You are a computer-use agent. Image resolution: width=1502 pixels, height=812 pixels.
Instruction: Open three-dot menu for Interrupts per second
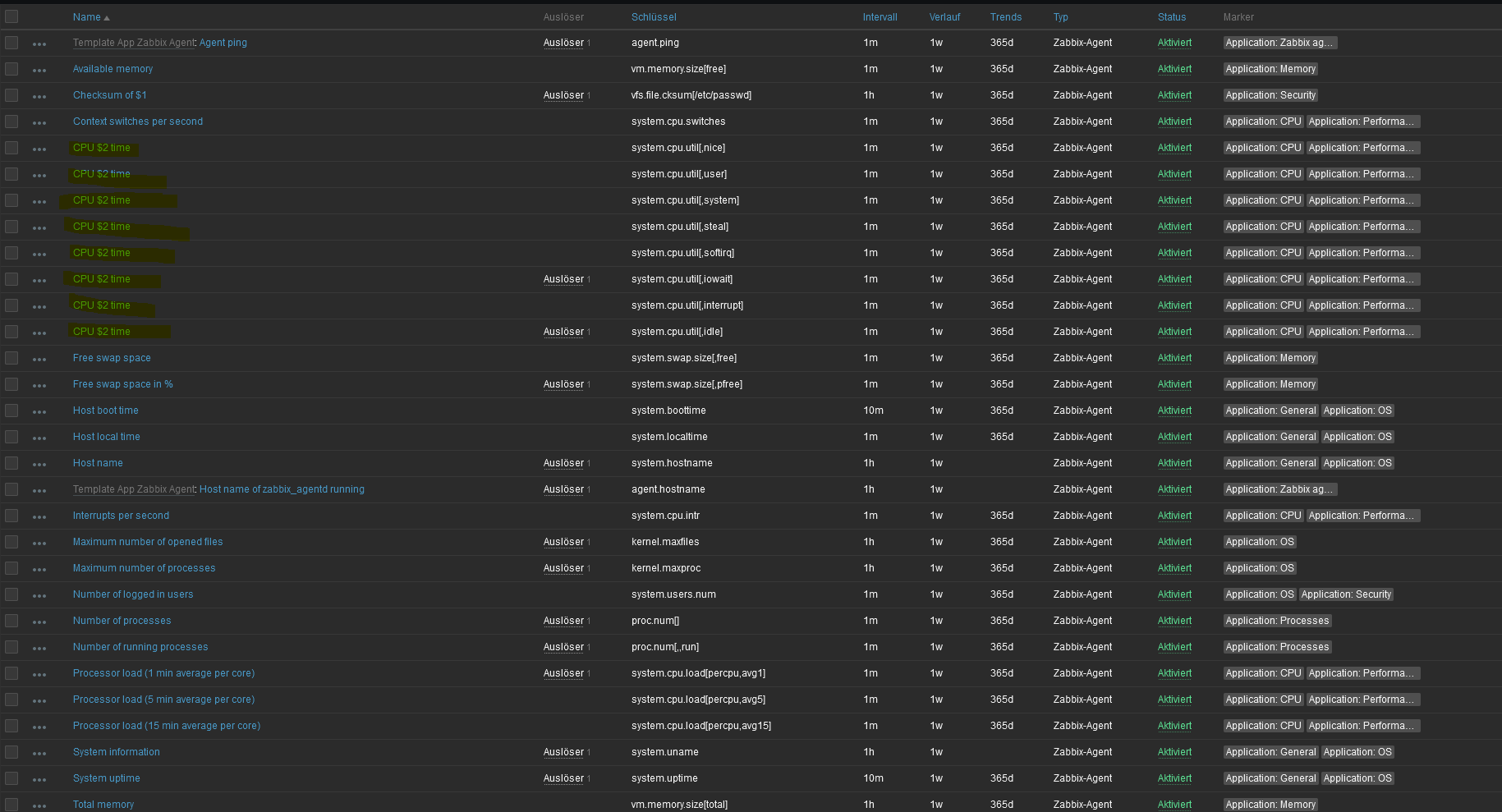pos(39,516)
